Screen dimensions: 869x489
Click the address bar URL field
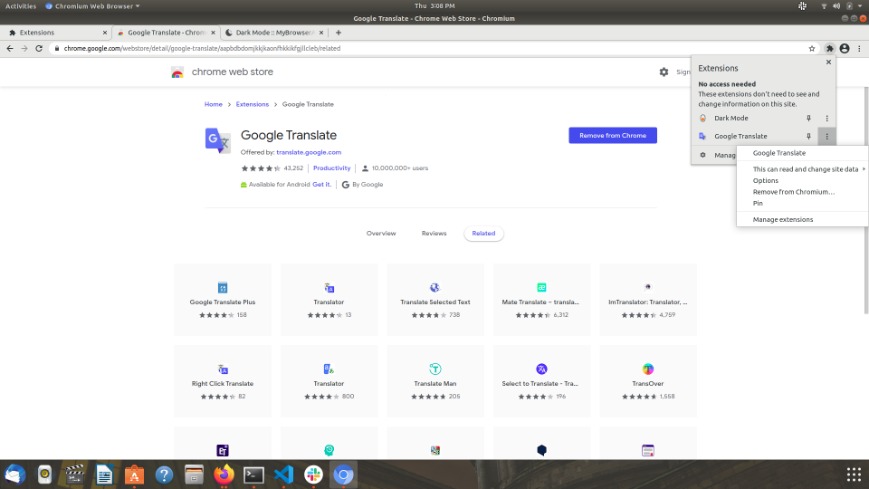(432, 48)
